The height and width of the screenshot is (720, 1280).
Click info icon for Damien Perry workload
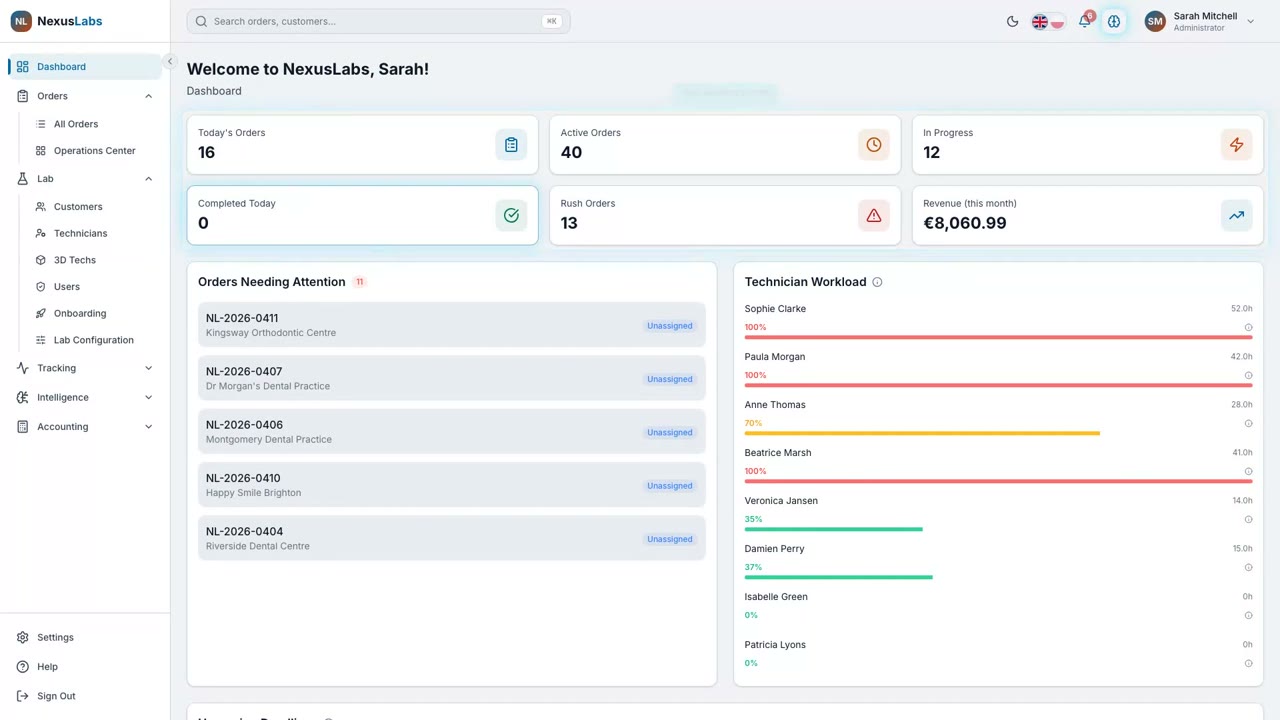coord(1248,568)
